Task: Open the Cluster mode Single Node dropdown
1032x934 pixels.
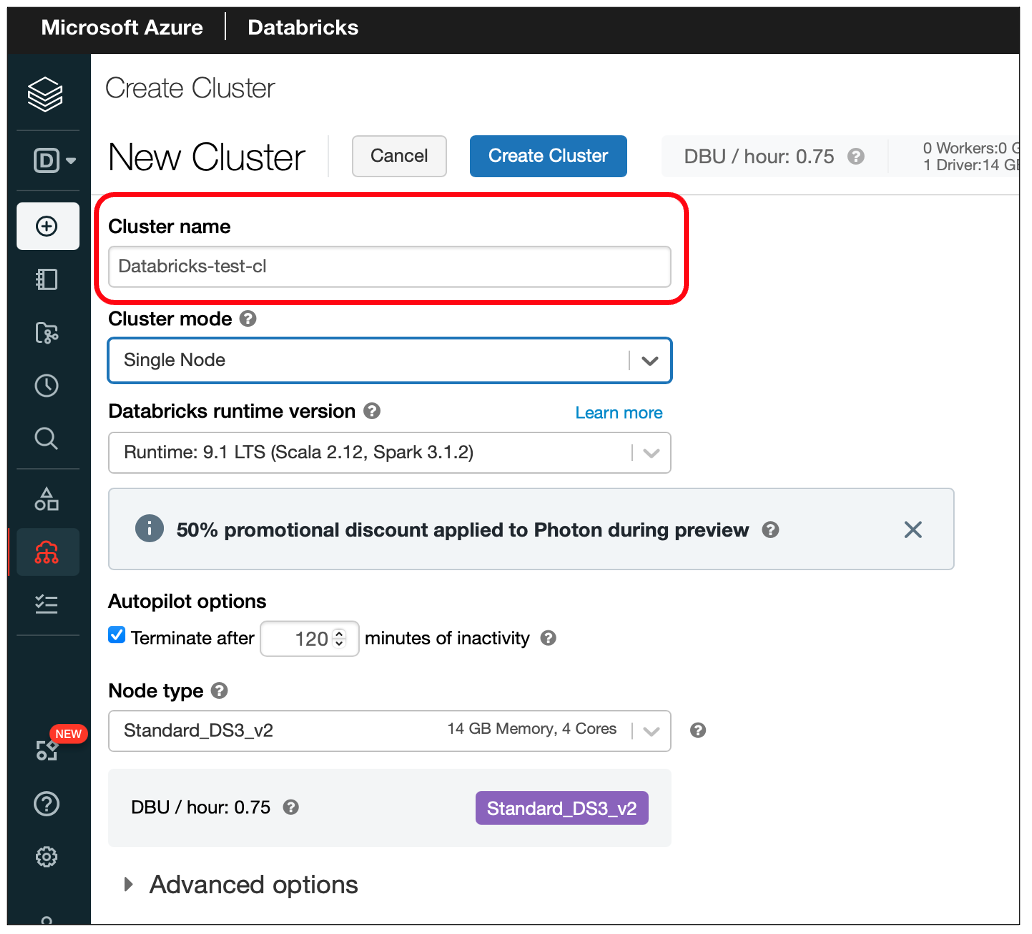Action: [x=390, y=360]
